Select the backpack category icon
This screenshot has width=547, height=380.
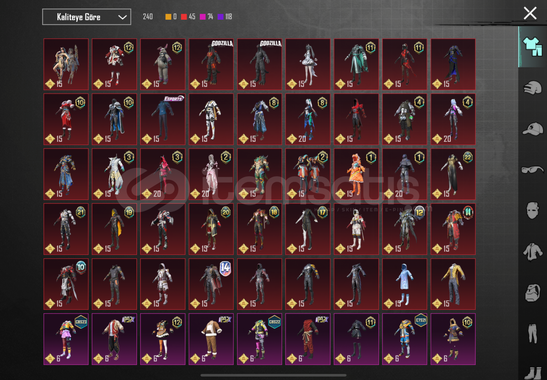(533, 292)
